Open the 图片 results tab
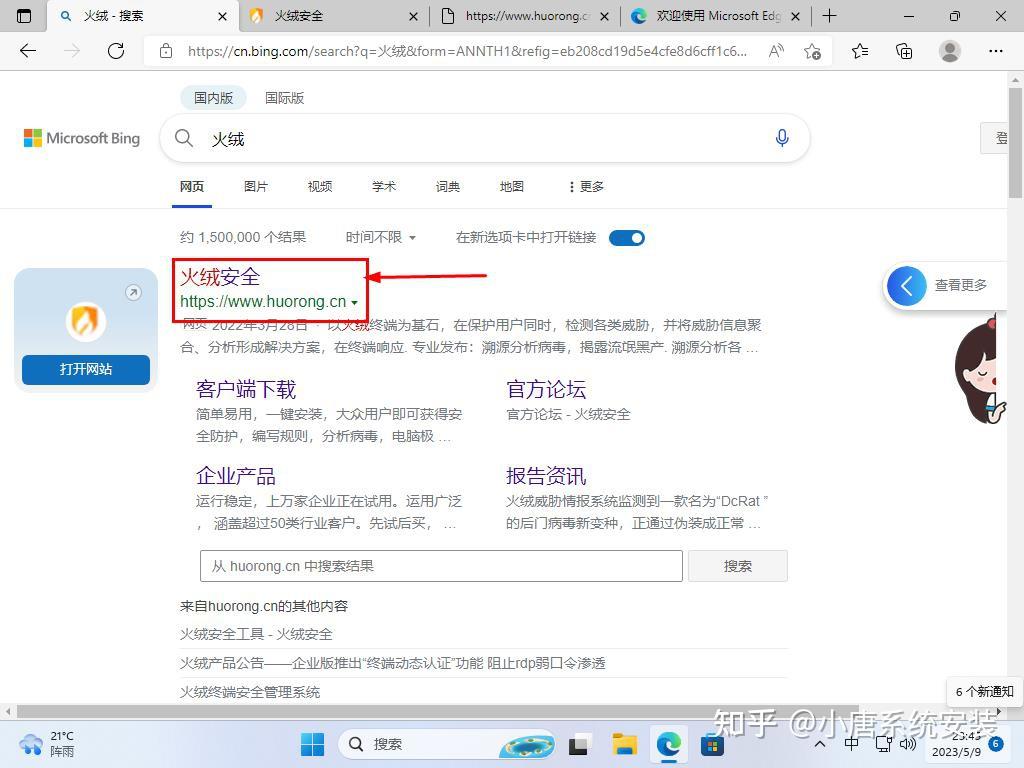Viewport: 1024px width, 768px height. [x=255, y=187]
